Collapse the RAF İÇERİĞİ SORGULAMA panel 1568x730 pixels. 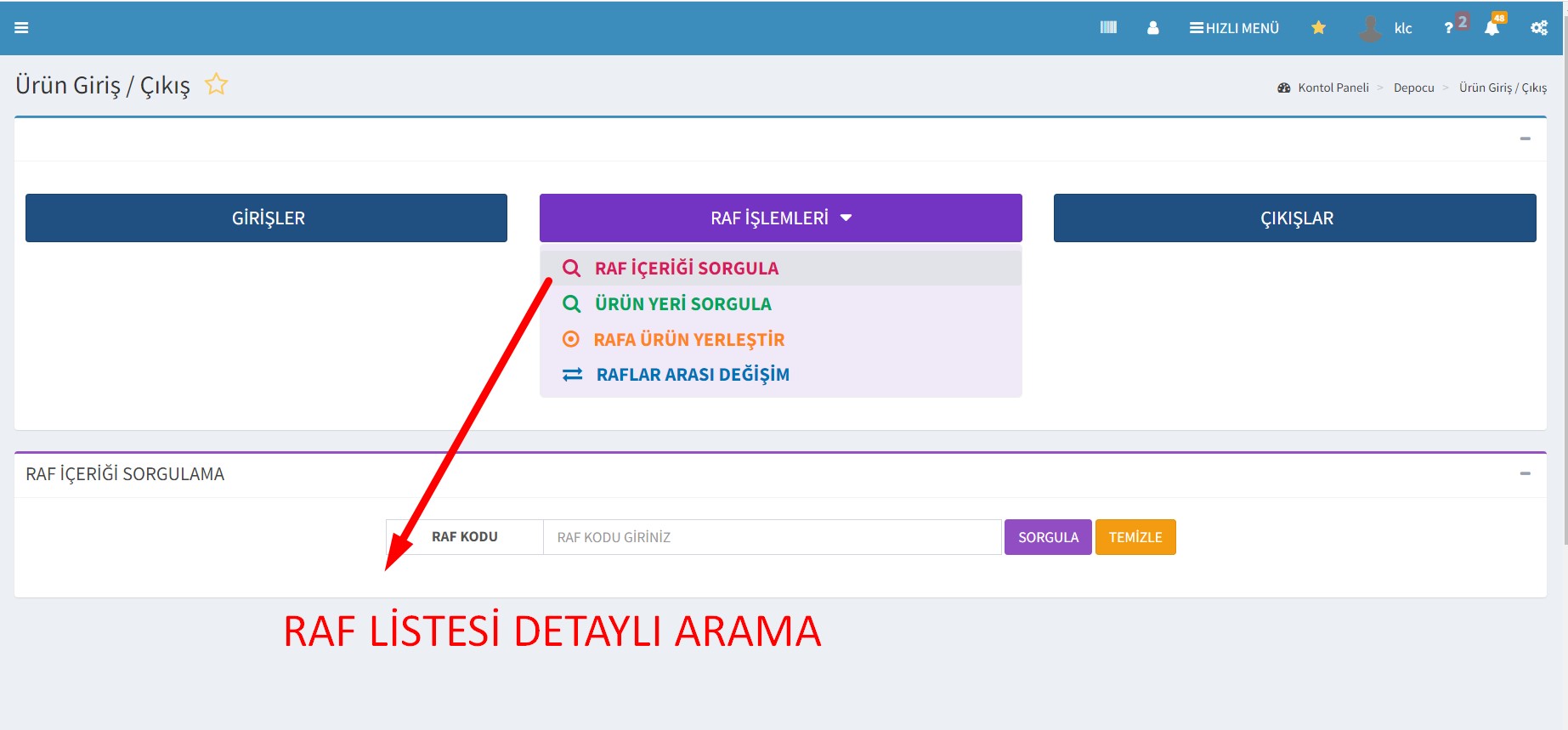click(x=1525, y=473)
